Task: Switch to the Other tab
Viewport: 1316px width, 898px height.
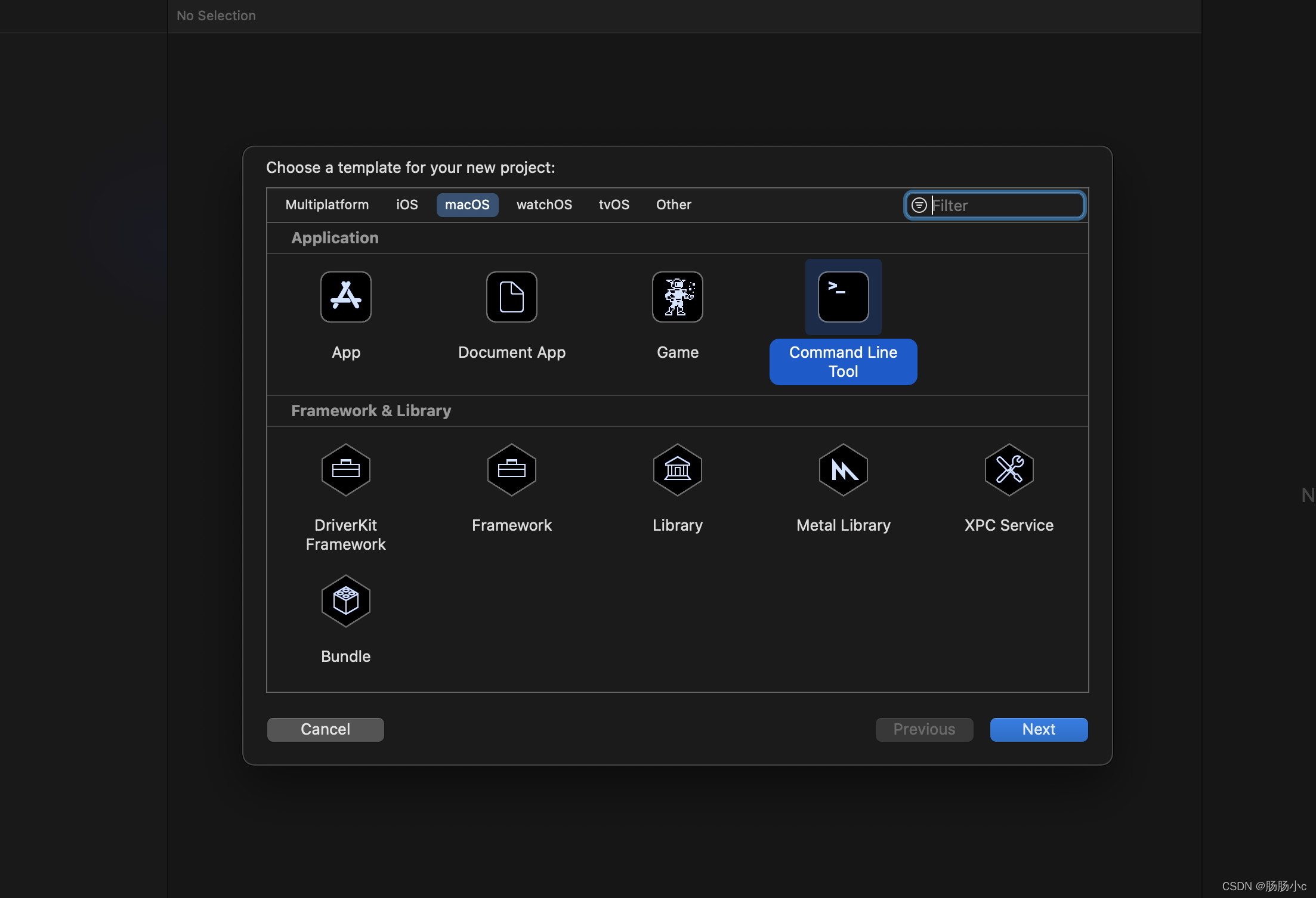Action: pos(674,205)
